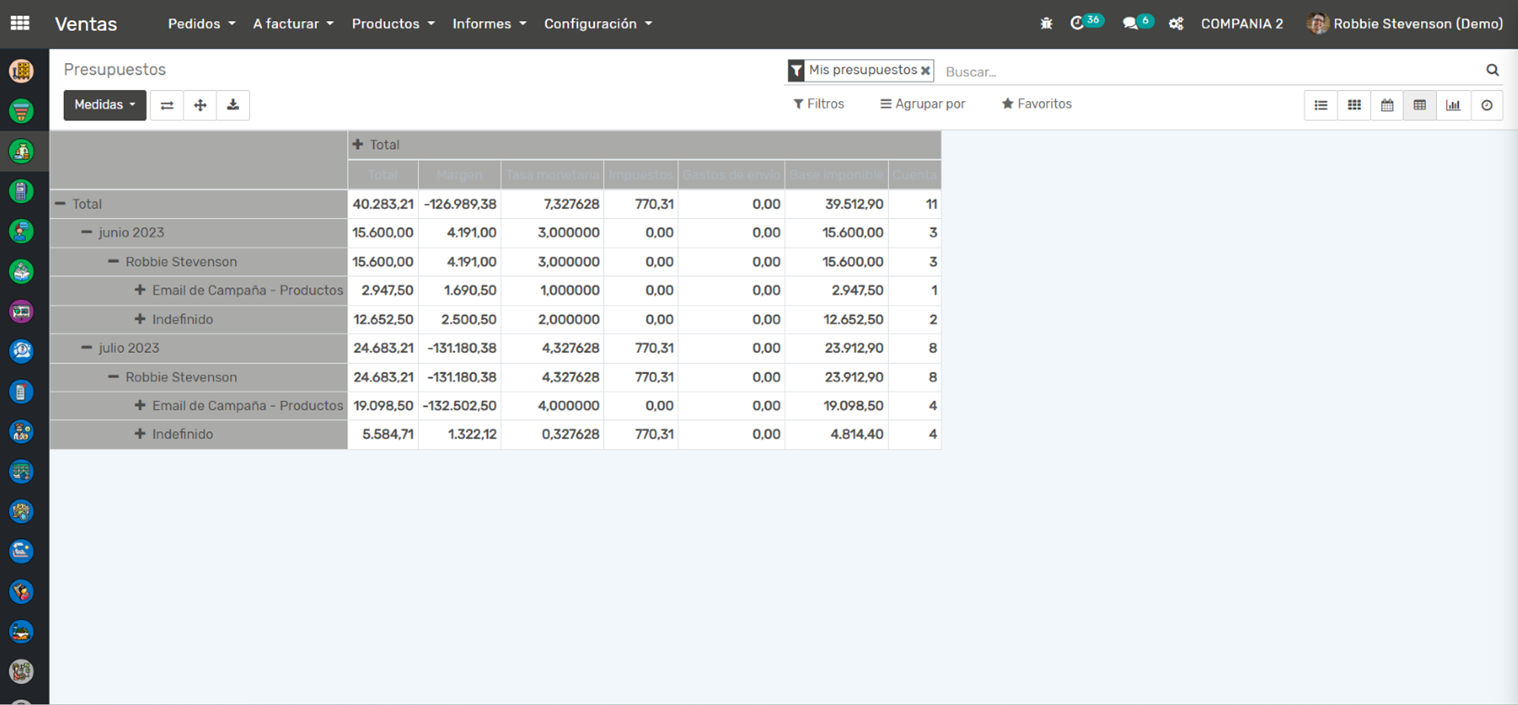Download the pivot table as a spreadsheet

pos(233,105)
